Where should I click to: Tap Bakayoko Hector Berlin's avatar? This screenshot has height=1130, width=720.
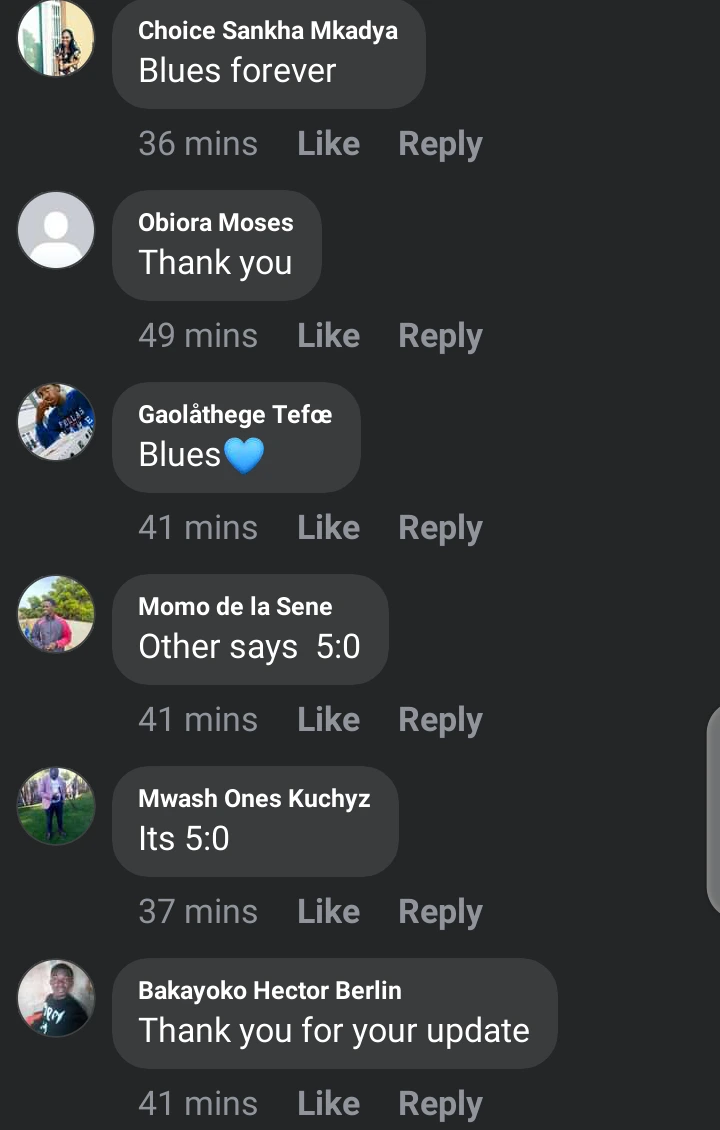click(56, 998)
